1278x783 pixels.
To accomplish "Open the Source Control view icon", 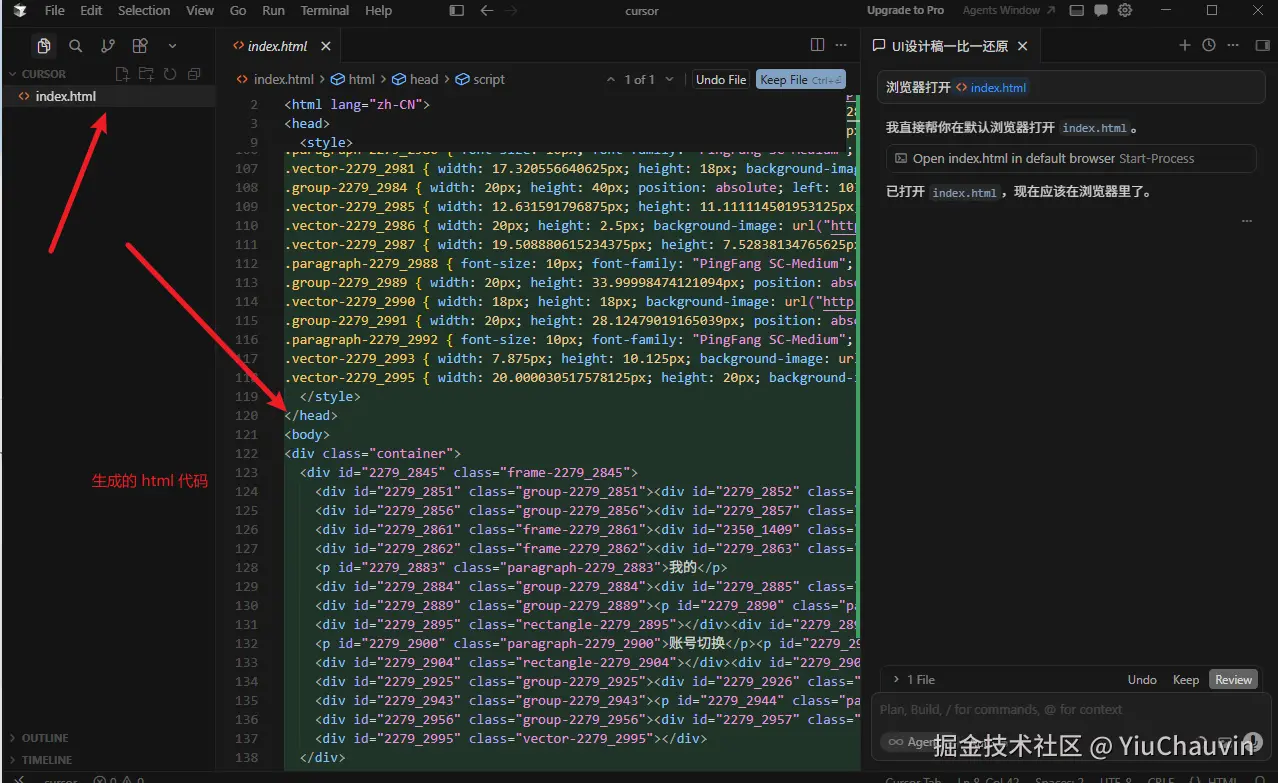I will point(108,46).
